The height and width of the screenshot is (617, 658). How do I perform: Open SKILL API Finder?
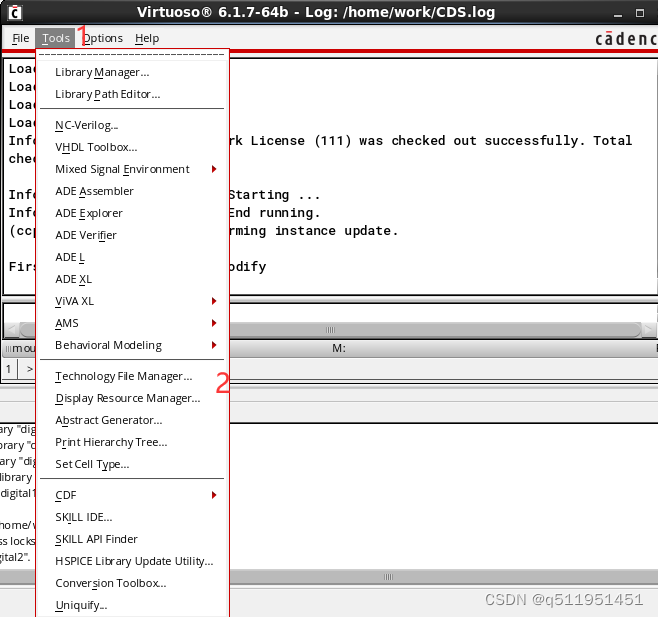pyautogui.click(x=132, y=539)
